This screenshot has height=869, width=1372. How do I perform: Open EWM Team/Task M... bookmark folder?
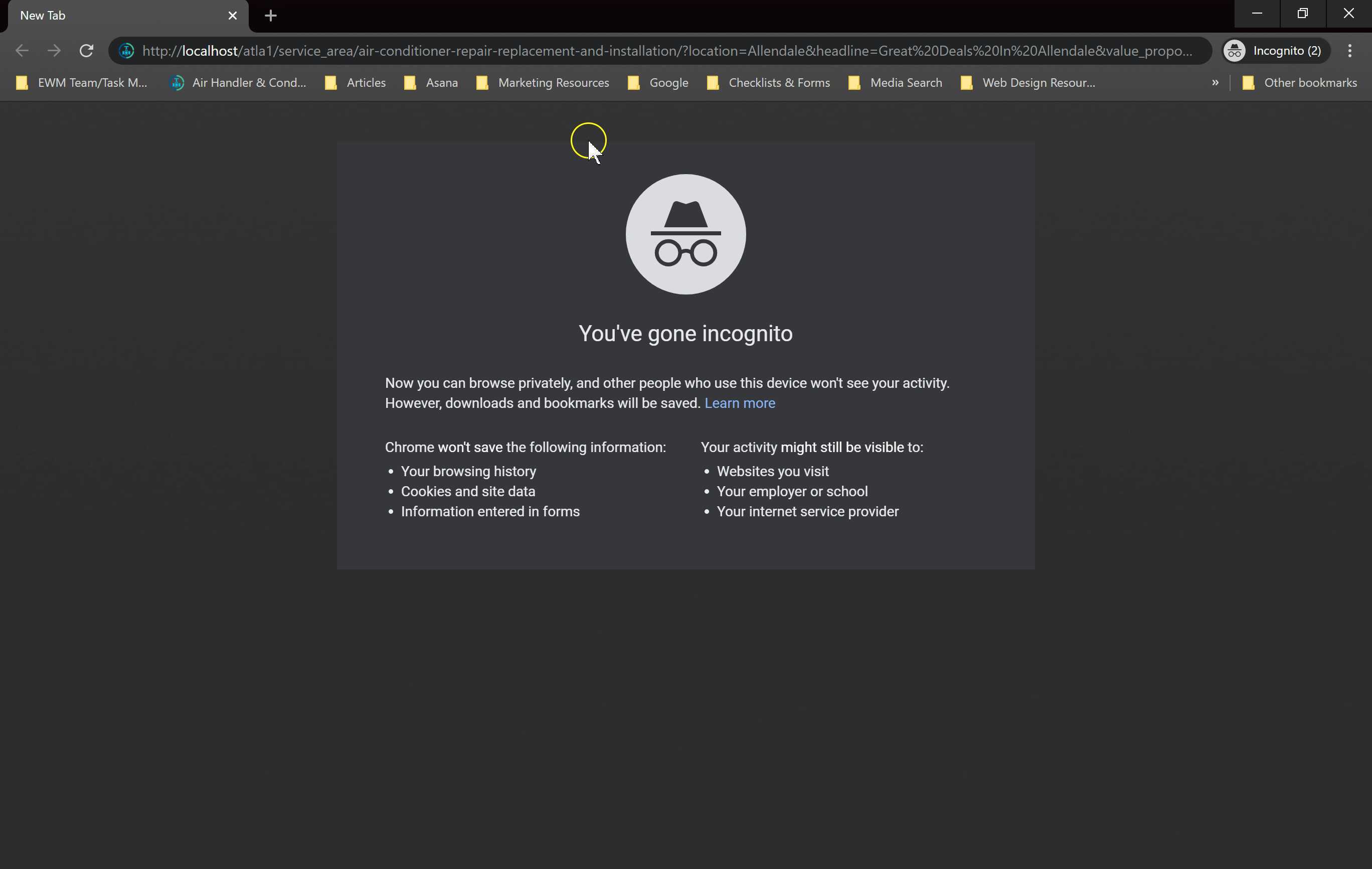tap(81, 83)
